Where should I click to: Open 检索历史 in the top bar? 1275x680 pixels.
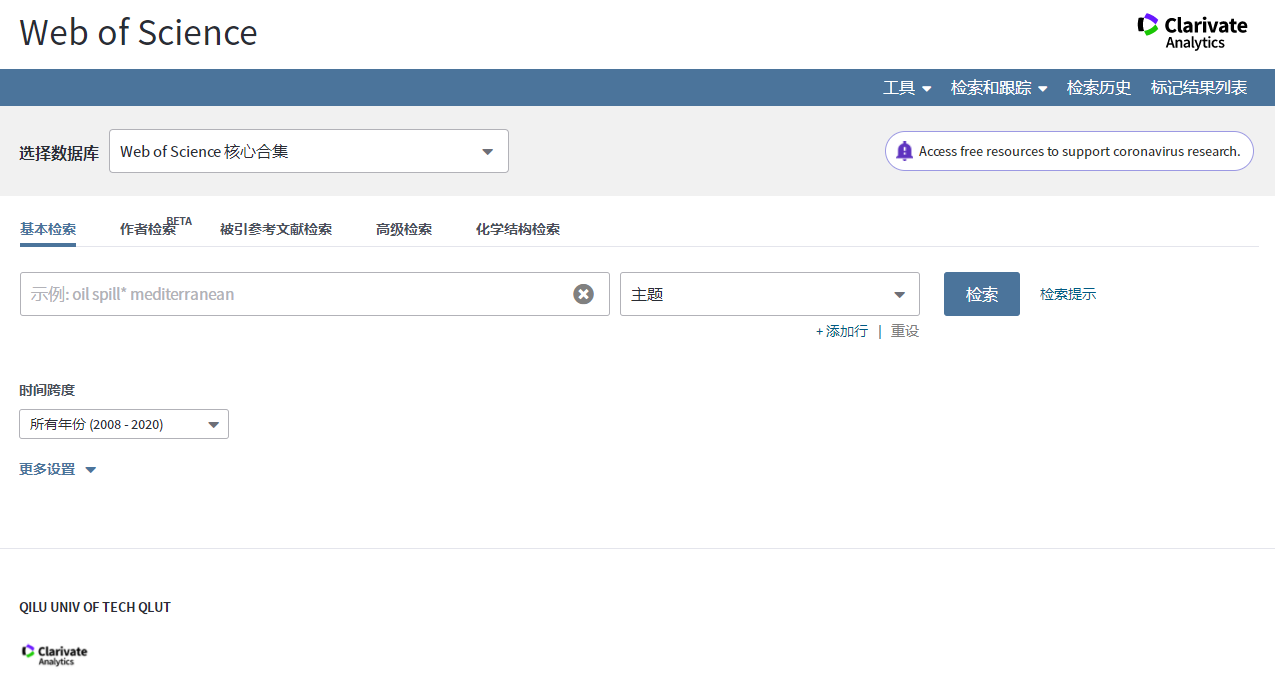point(1099,88)
